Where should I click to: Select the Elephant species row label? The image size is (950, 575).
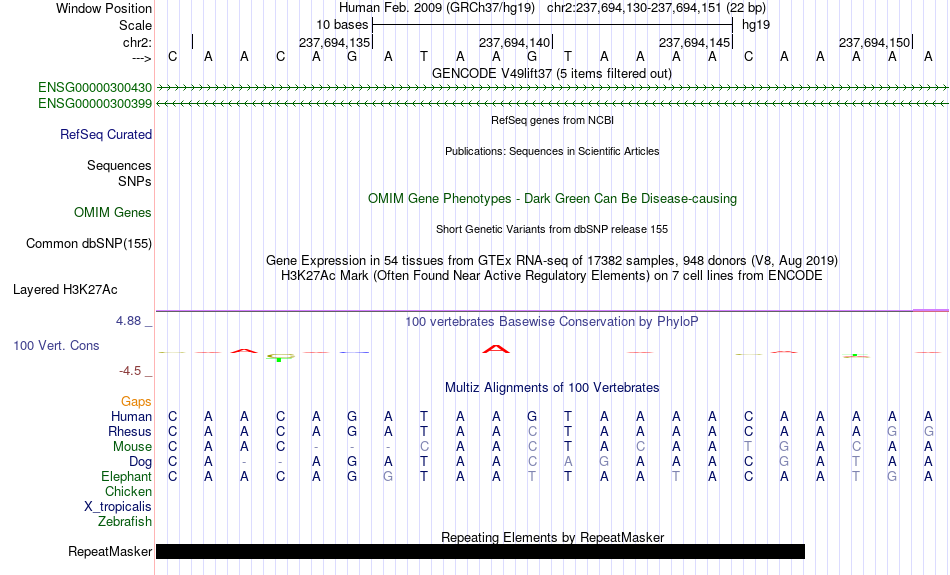[x=127, y=477]
